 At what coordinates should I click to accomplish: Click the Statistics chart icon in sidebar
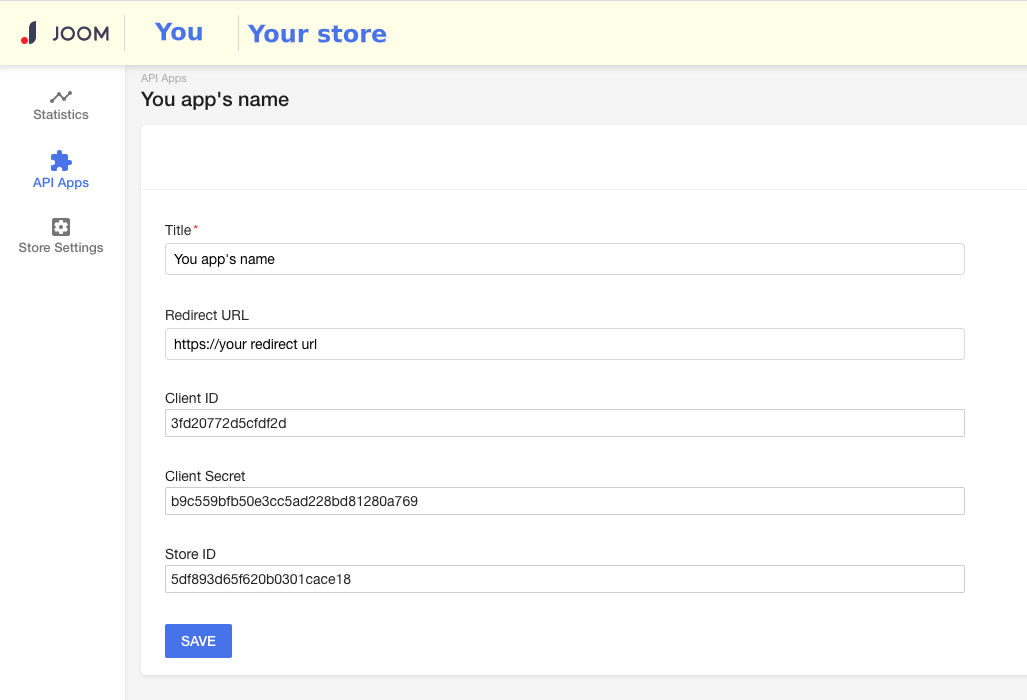60,98
